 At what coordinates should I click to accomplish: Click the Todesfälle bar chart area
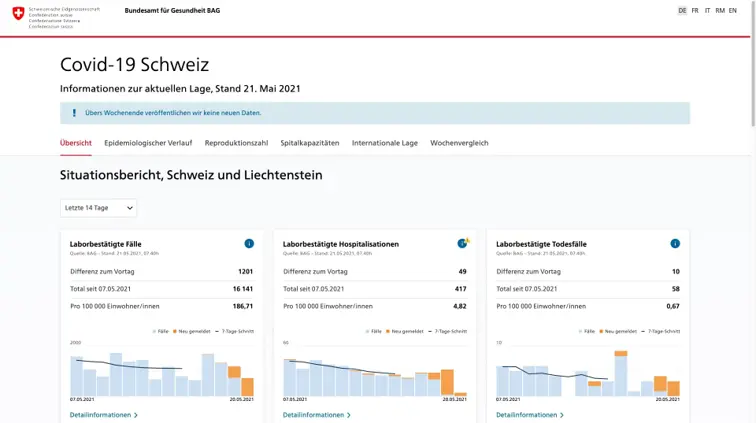(x=588, y=372)
